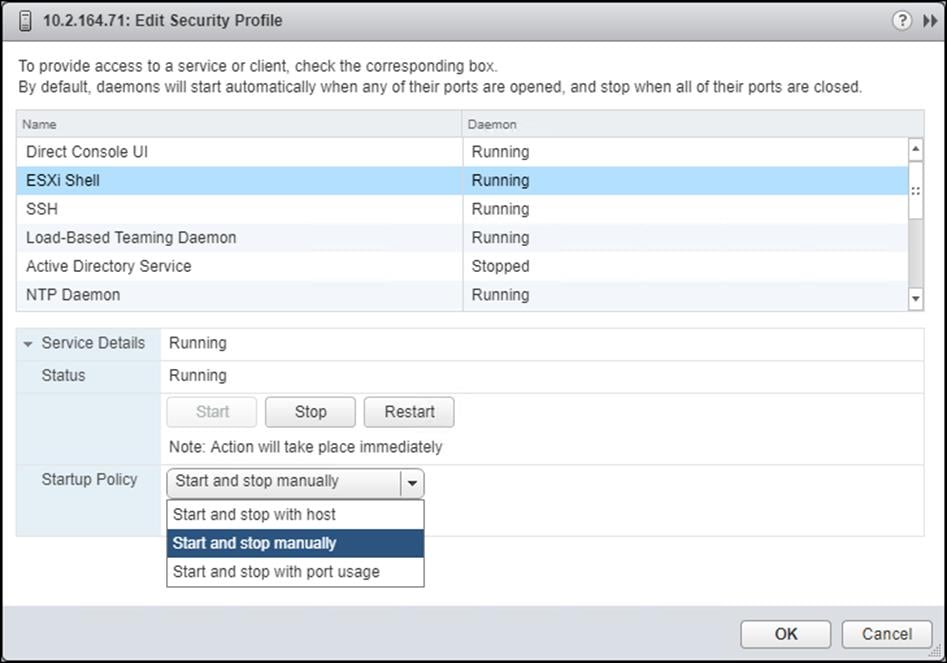Click the double-arrow icon near the help icon
The height and width of the screenshot is (663, 947).
[928, 20]
